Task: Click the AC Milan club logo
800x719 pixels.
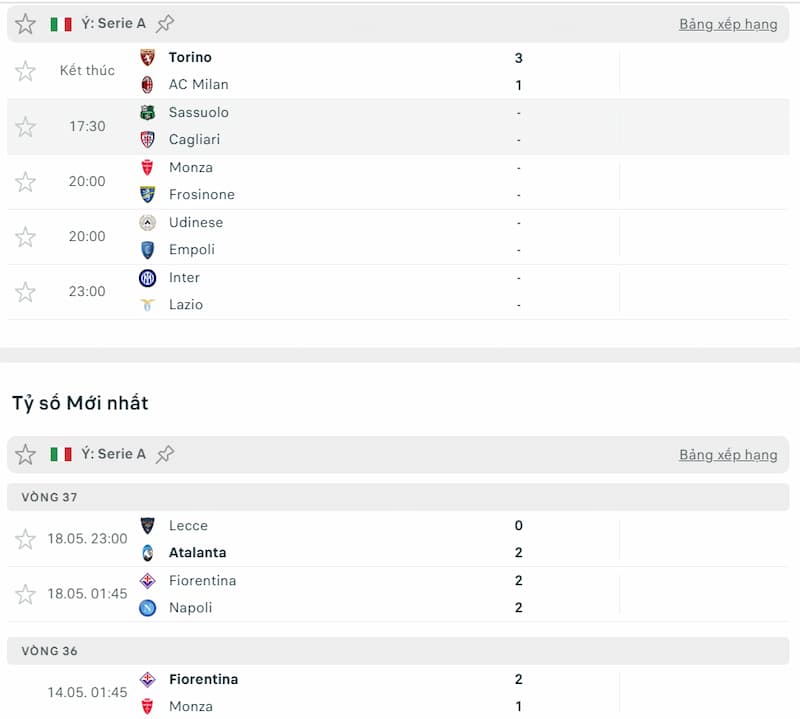Action: pyautogui.click(x=148, y=85)
